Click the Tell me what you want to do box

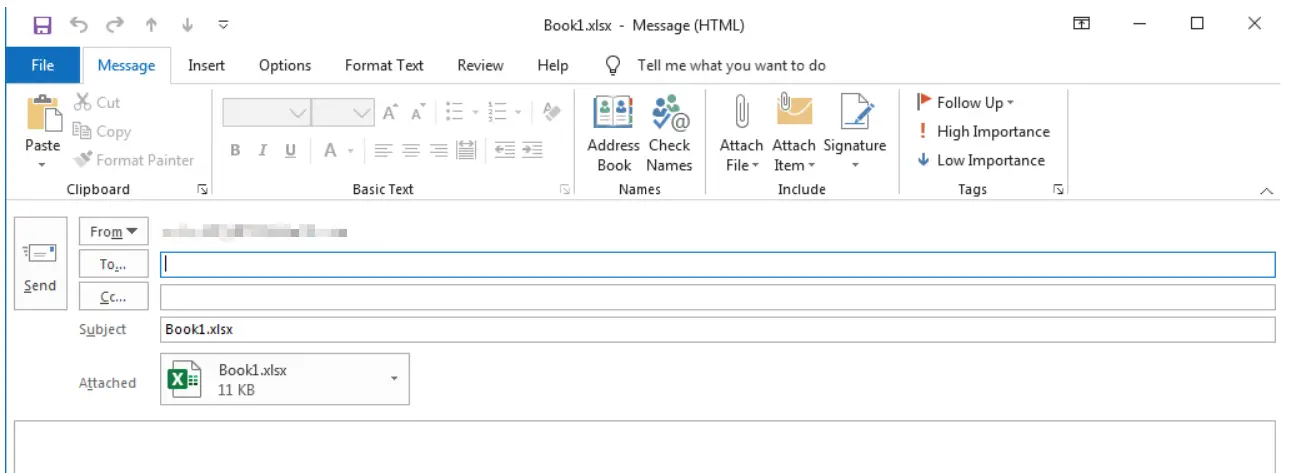coord(731,65)
